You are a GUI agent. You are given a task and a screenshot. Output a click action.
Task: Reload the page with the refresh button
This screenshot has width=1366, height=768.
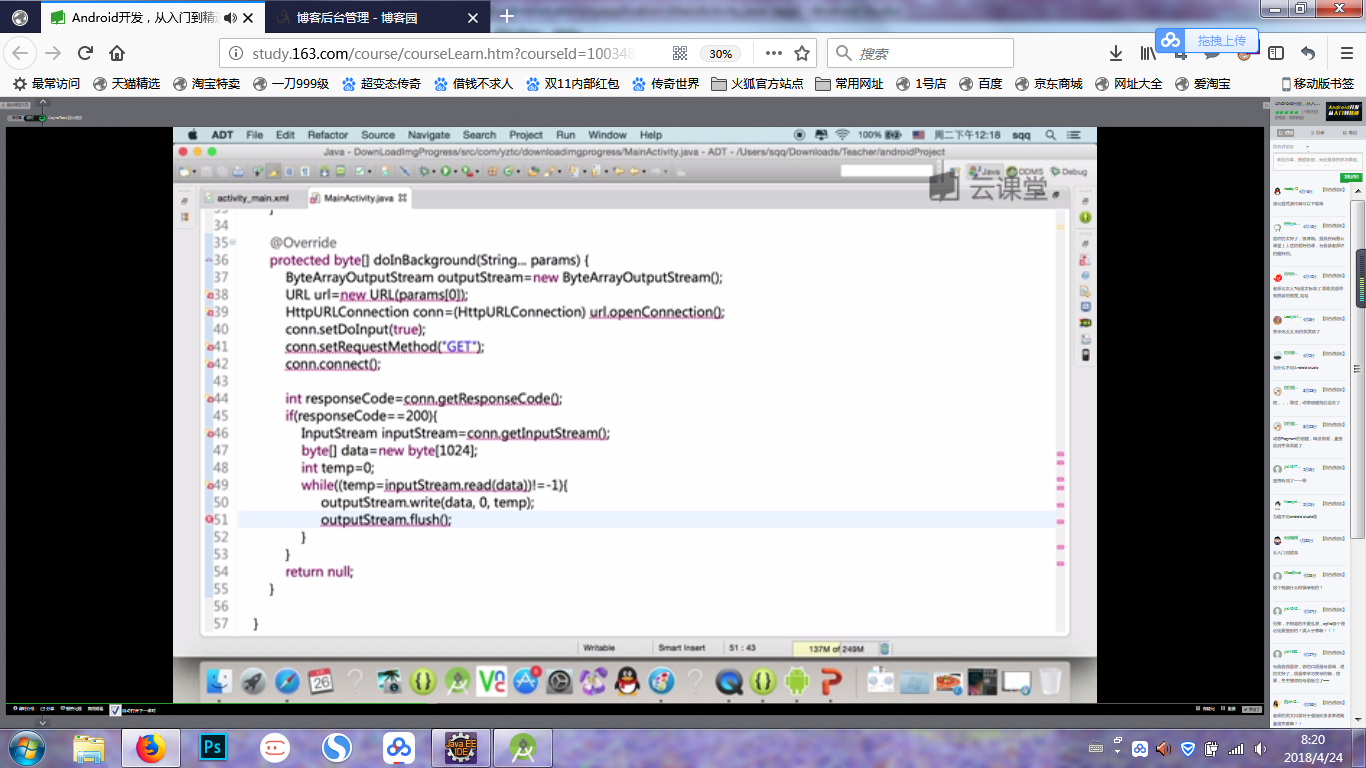pyautogui.click(x=85, y=53)
